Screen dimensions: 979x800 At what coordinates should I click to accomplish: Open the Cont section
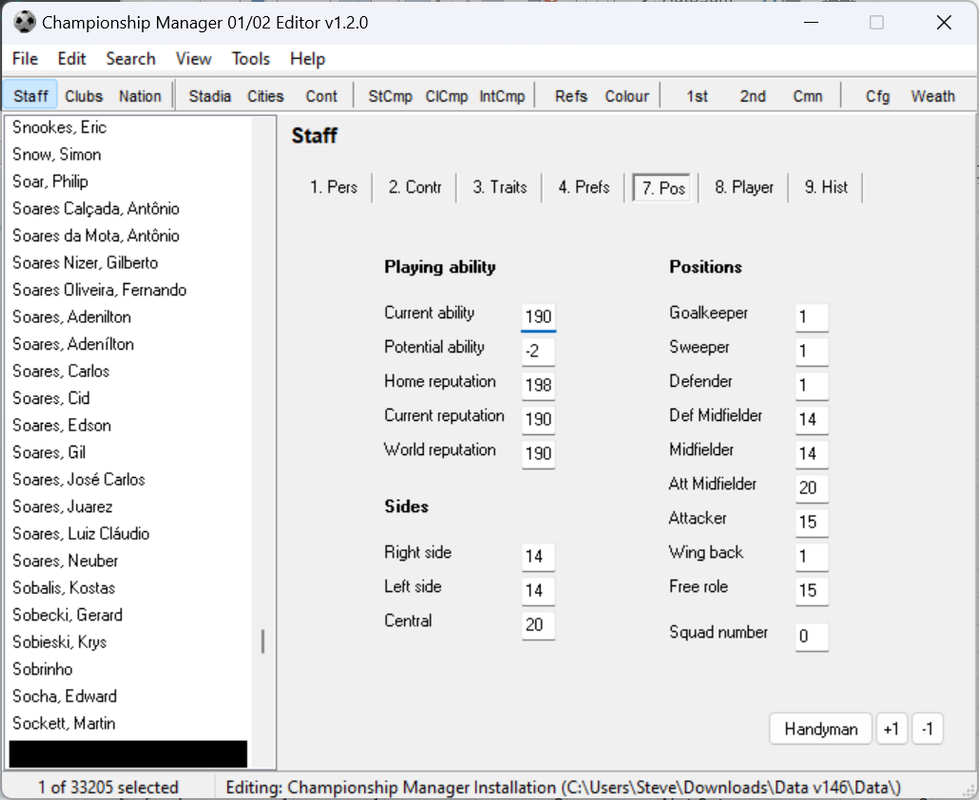321,96
